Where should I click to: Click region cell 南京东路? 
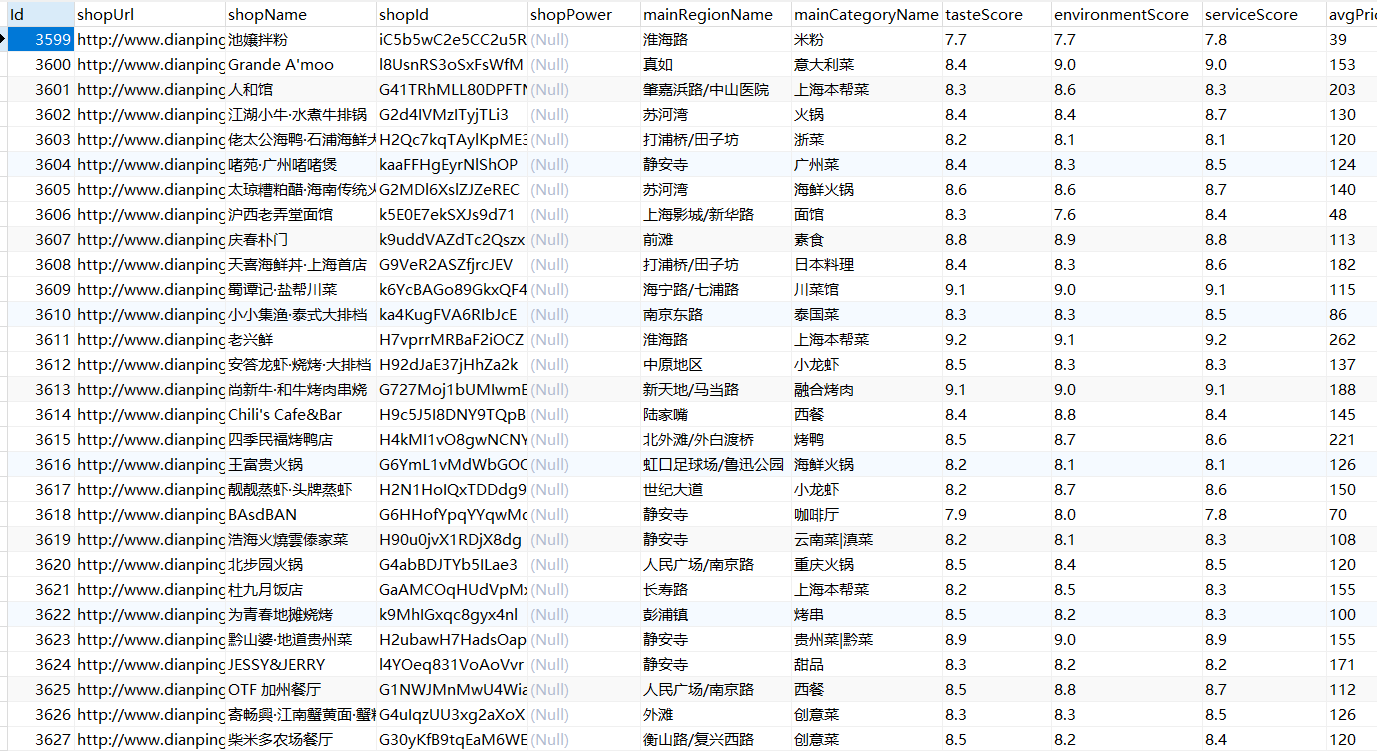pos(716,315)
